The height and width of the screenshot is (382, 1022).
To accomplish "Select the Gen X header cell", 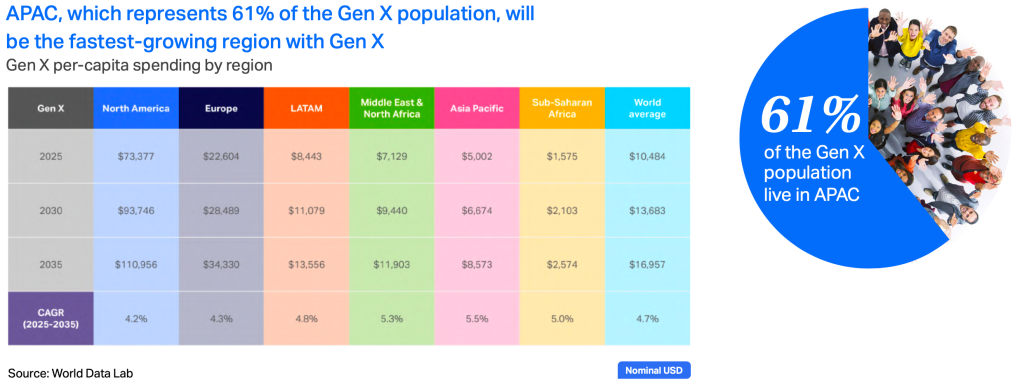I will (x=50, y=108).
